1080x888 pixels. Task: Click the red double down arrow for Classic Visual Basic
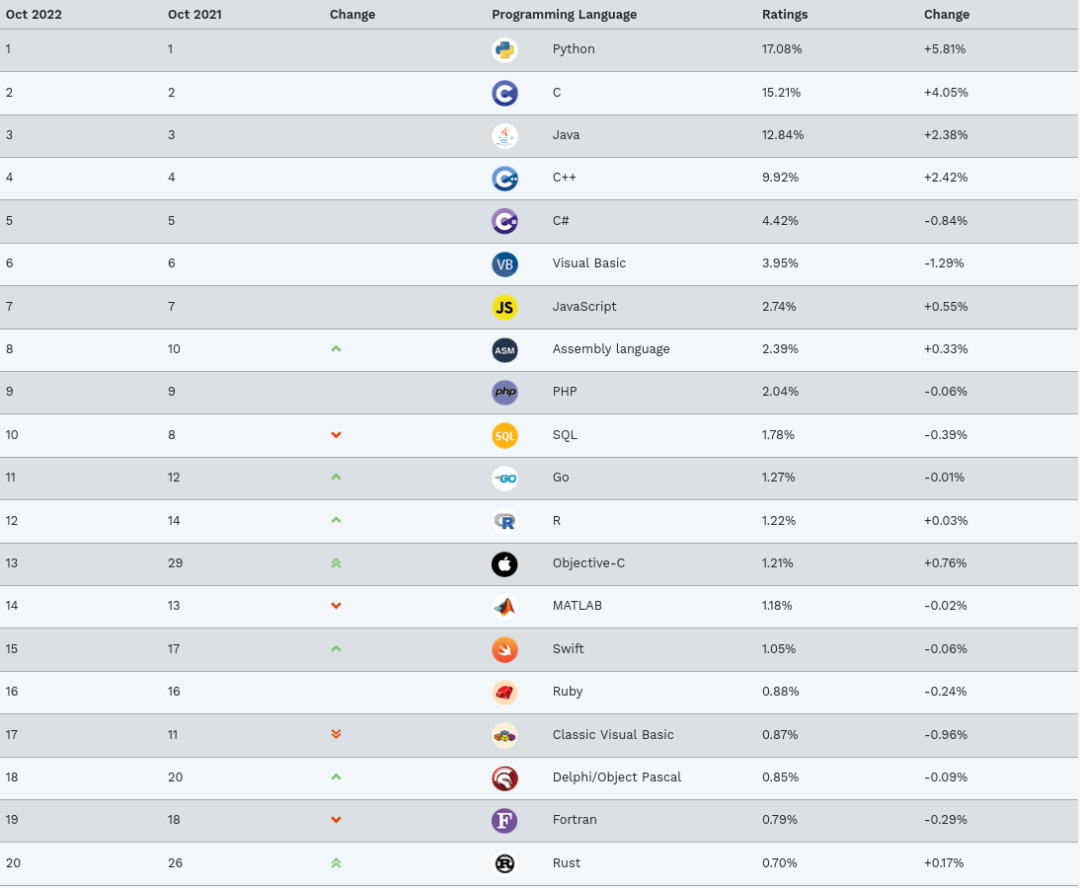click(x=336, y=734)
